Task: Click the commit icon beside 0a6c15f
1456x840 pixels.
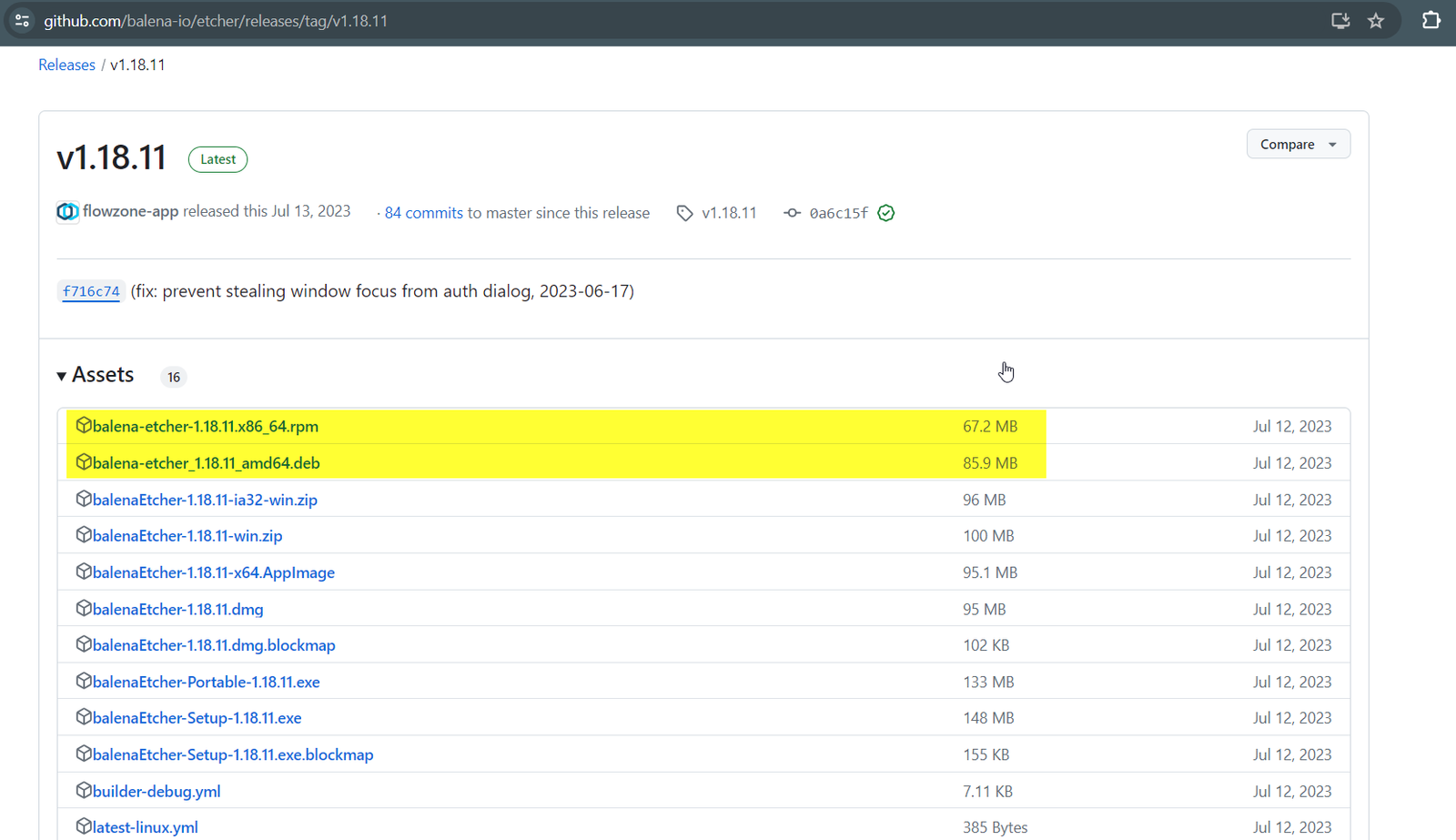Action: [793, 213]
